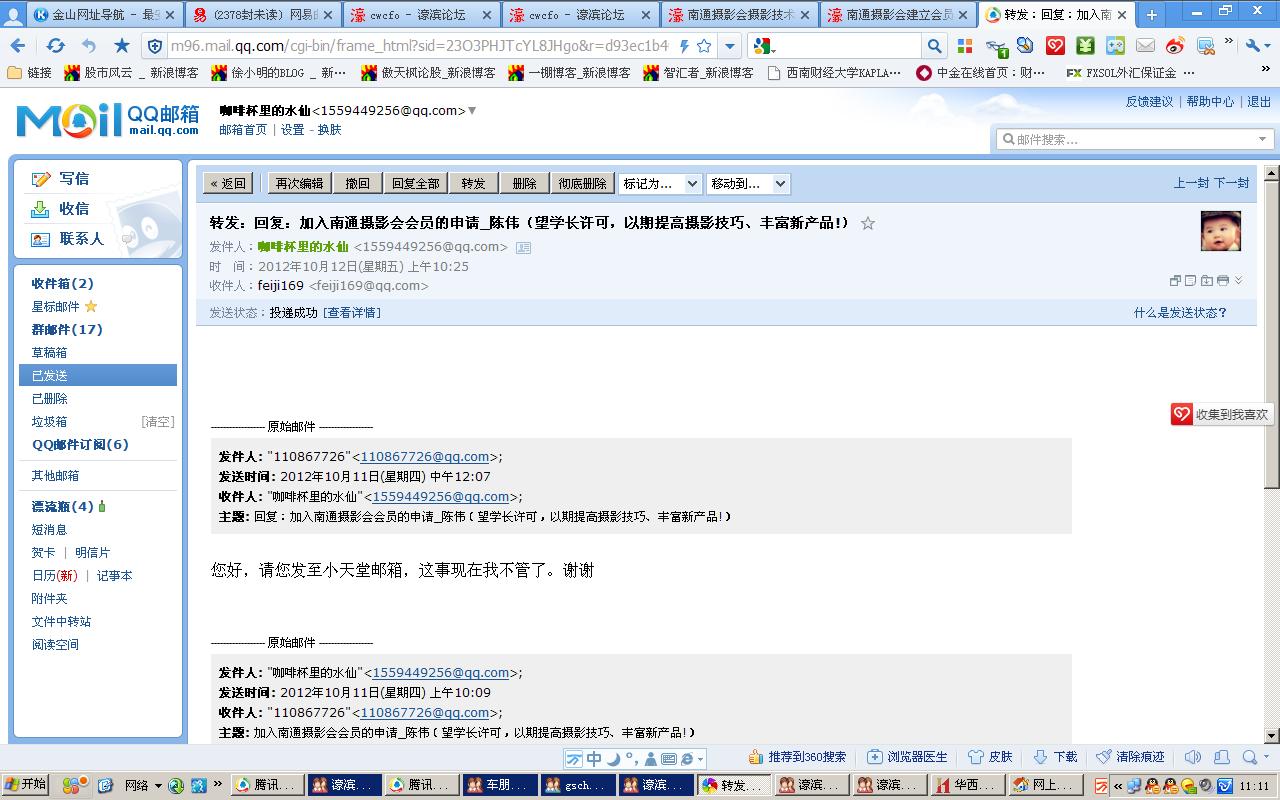This screenshot has width=1280, height=800.
Task: Toggle the speaker mute icon in the toolbar
Action: (1192, 757)
